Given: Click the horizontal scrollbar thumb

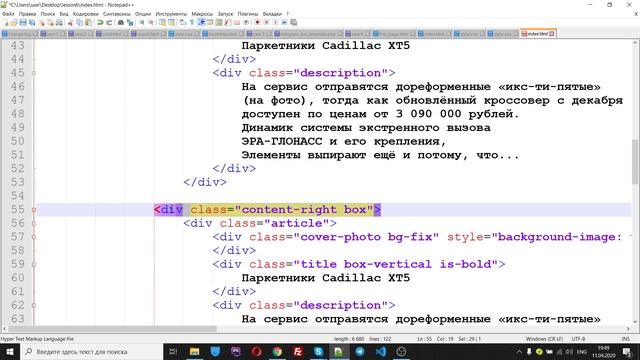Looking at the screenshot, I should pyautogui.click(x=112, y=329).
